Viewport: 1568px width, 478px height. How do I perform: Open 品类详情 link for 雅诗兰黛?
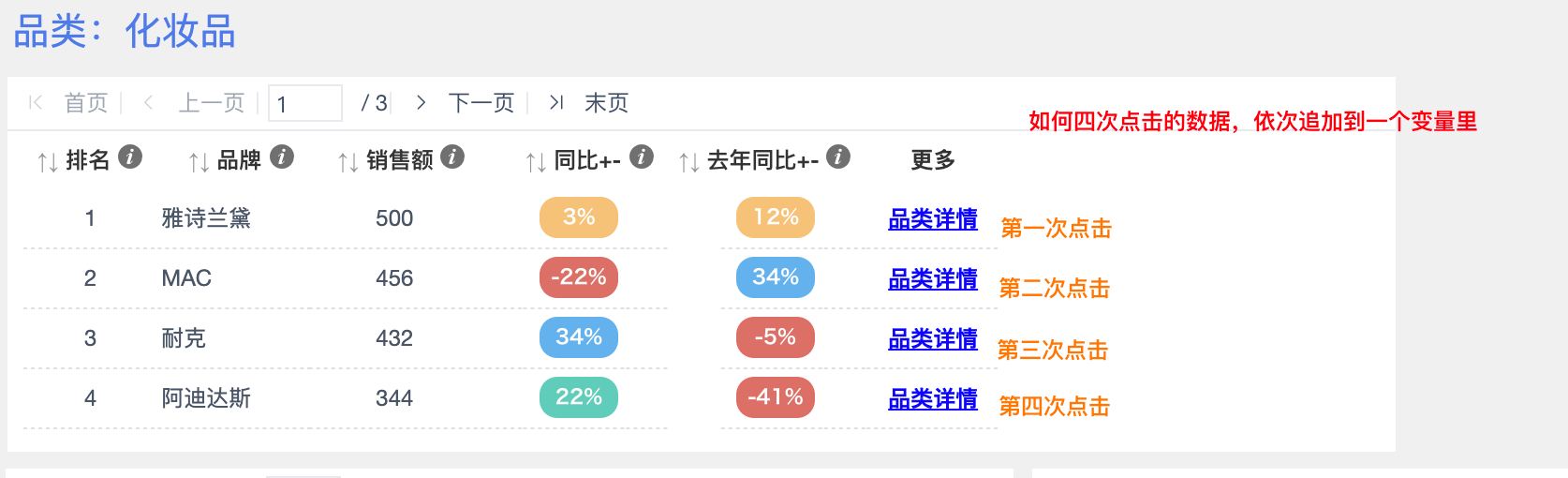pyautogui.click(x=933, y=219)
